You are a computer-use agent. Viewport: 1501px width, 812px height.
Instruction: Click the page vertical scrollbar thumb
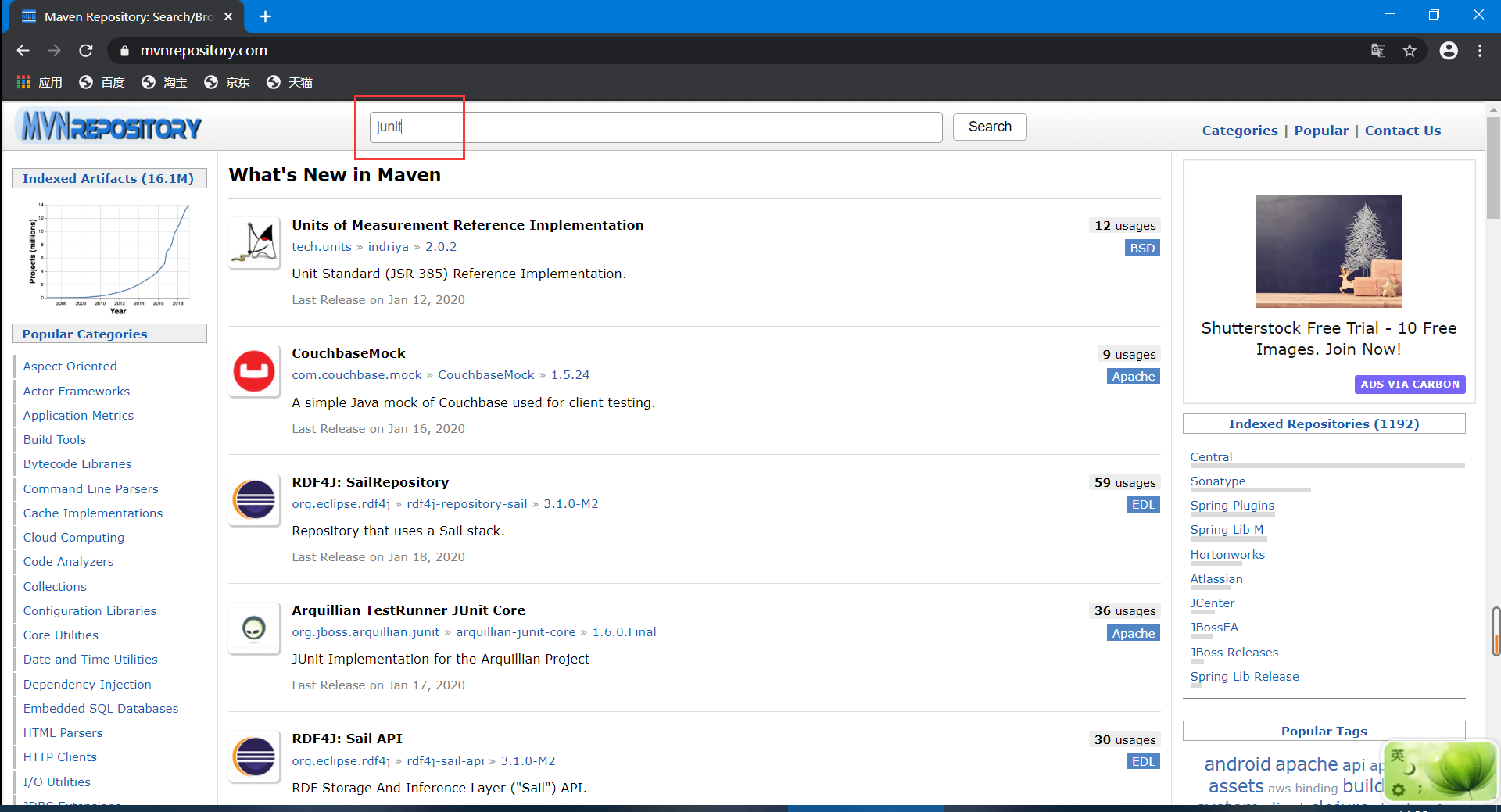click(x=1493, y=168)
